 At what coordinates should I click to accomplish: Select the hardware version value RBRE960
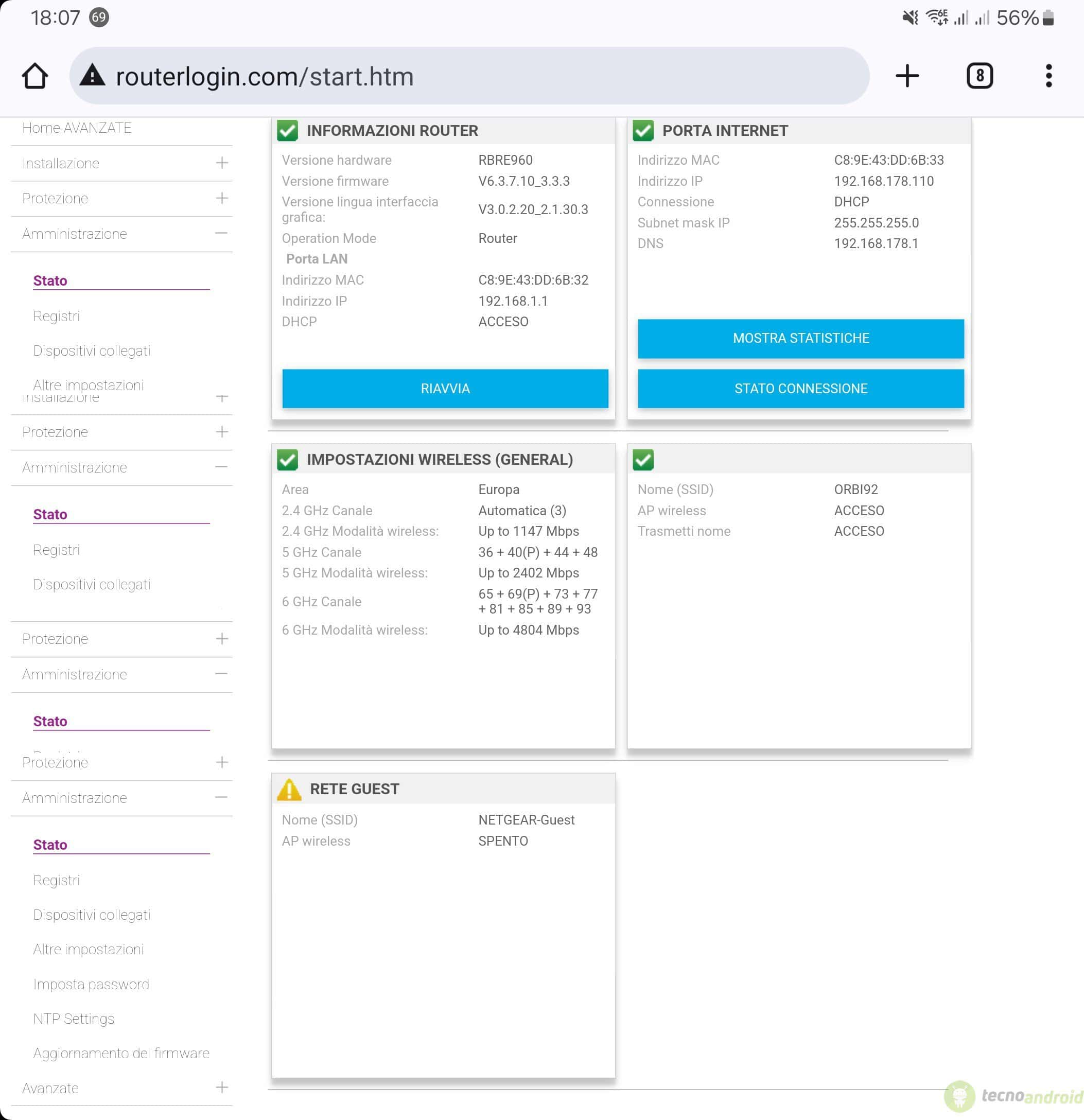click(505, 161)
